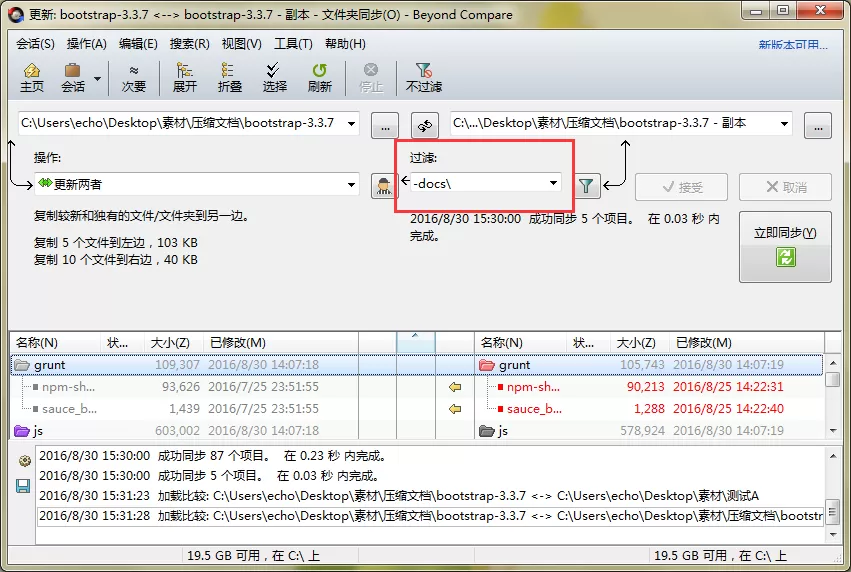The image size is (851, 572).
Task: Select the right npm-sh... red file row
Action: pos(649,387)
